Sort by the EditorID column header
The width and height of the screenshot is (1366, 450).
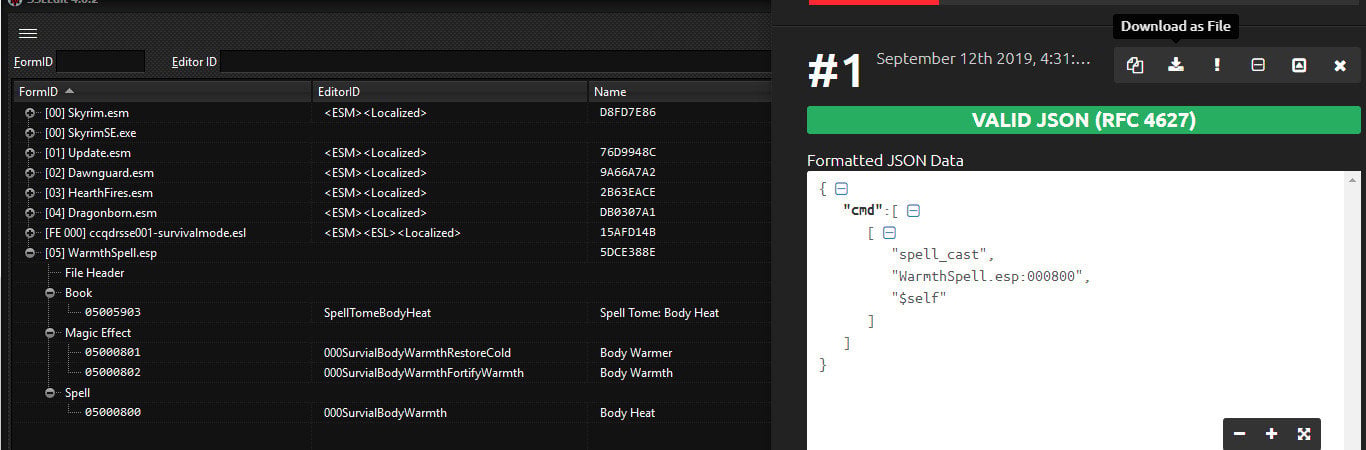[x=449, y=91]
